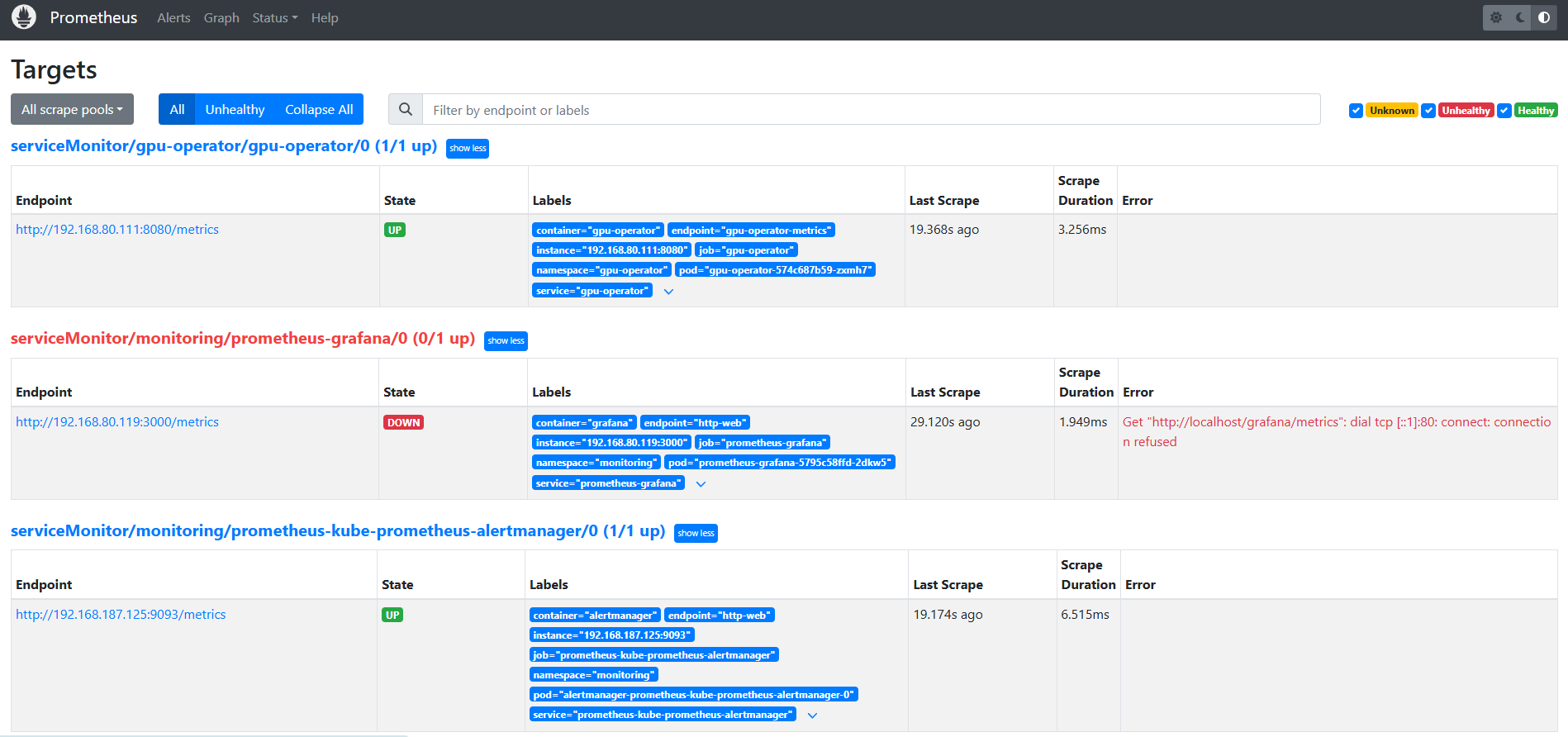Collapse gpu-operator pool with show less
Image resolution: width=1568 pixels, height=737 pixels.
pyautogui.click(x=468, y=148)
